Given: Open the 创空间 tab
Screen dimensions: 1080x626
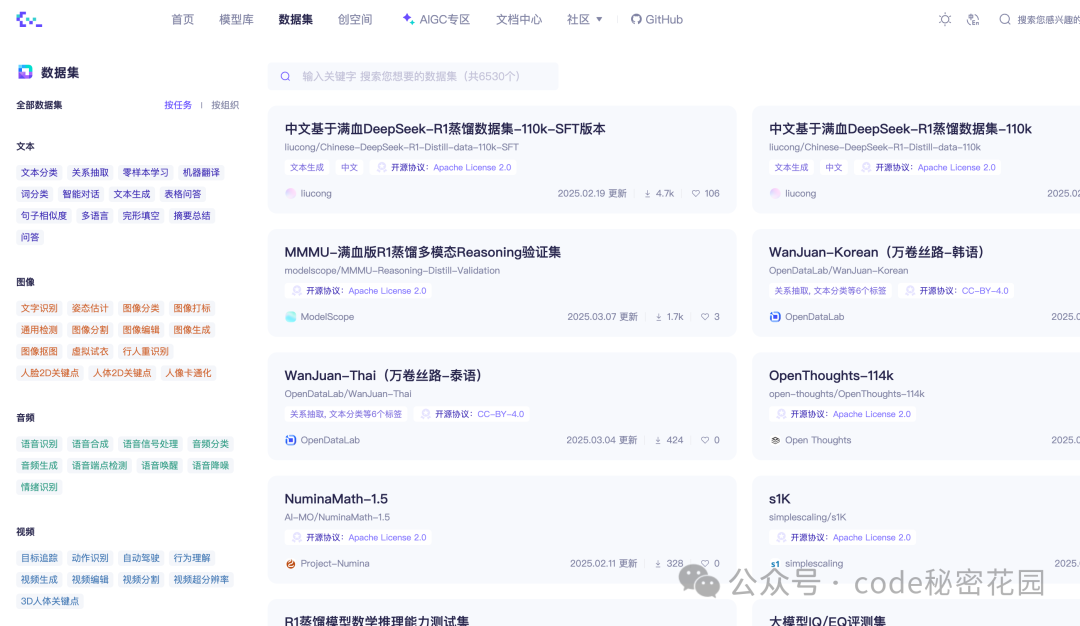Looking at the screenshot, I should click(x=355, y=19).
